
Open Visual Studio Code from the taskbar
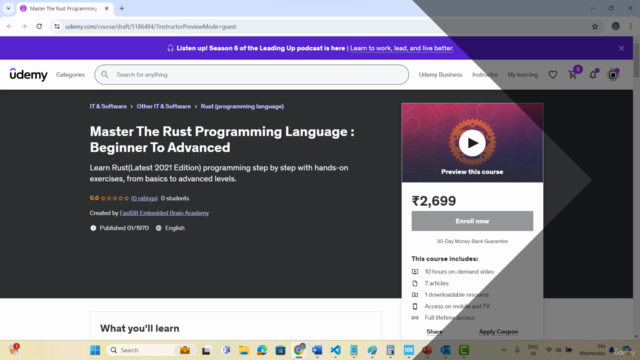pos(335,350)
